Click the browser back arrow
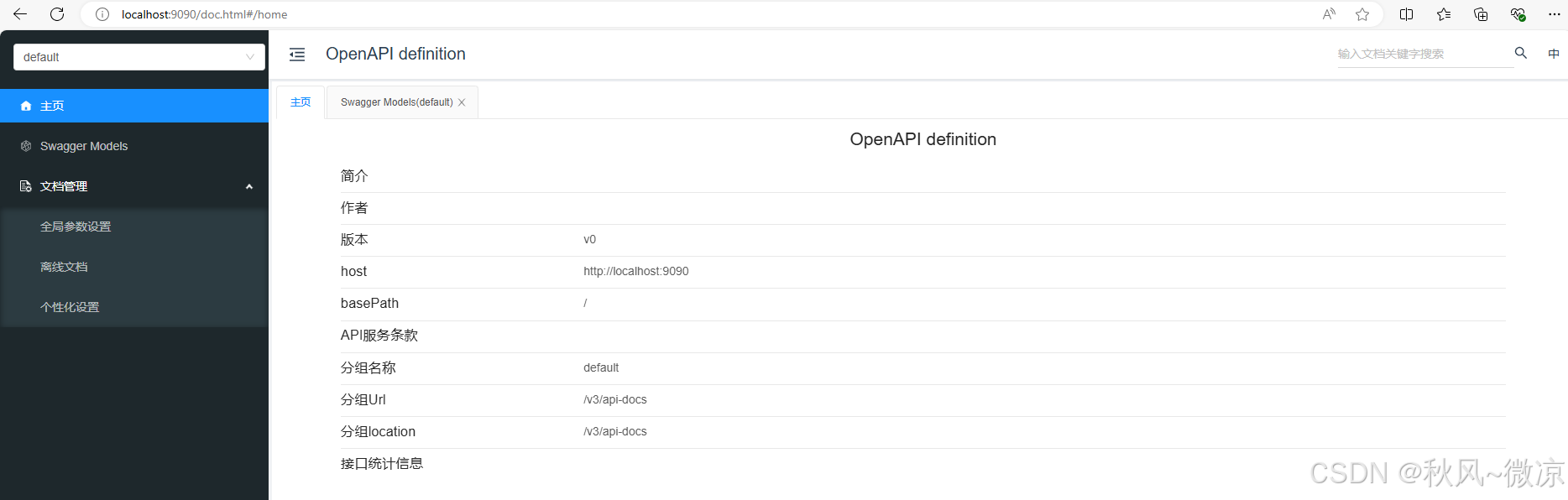Screen dimensions: 1568x500 tap(20, 14)
